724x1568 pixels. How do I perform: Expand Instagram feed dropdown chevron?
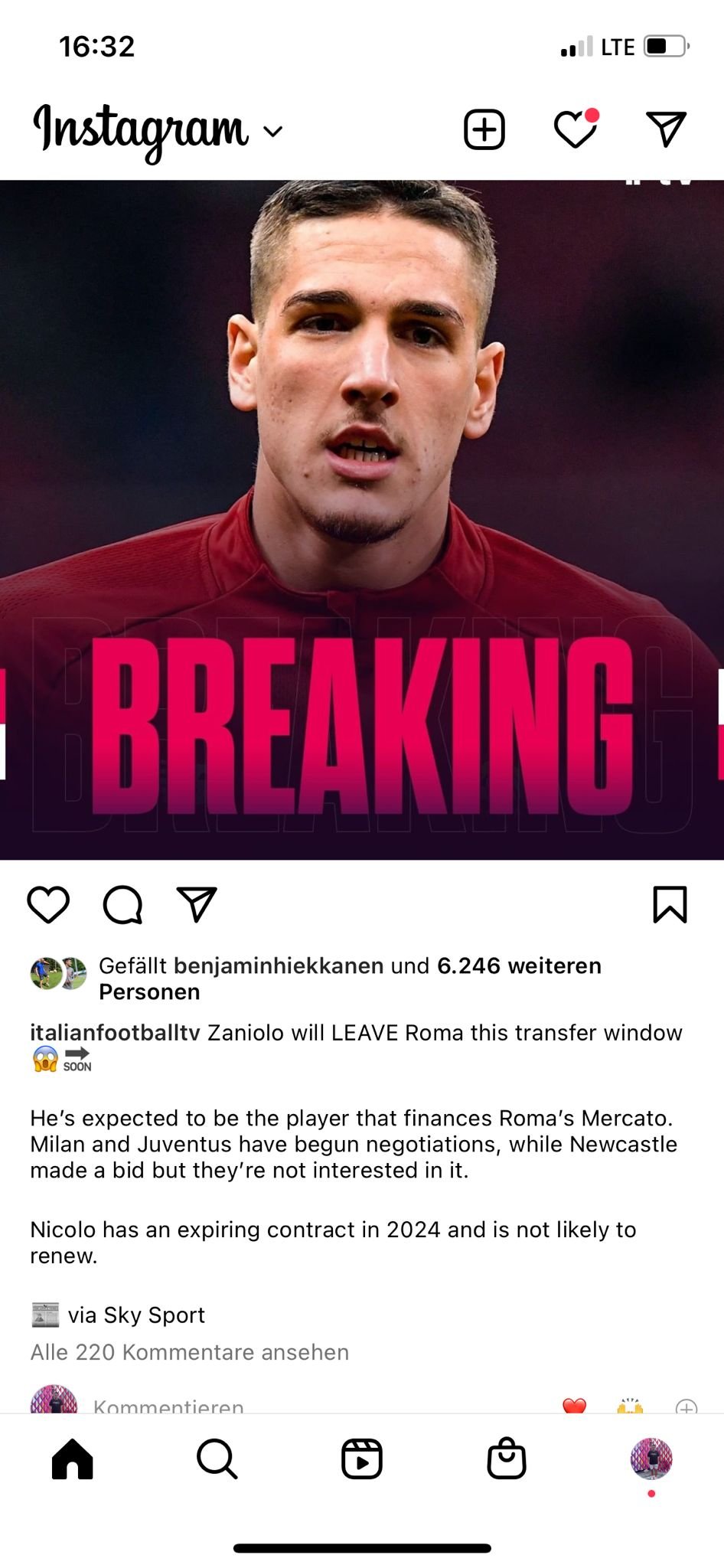272,131
